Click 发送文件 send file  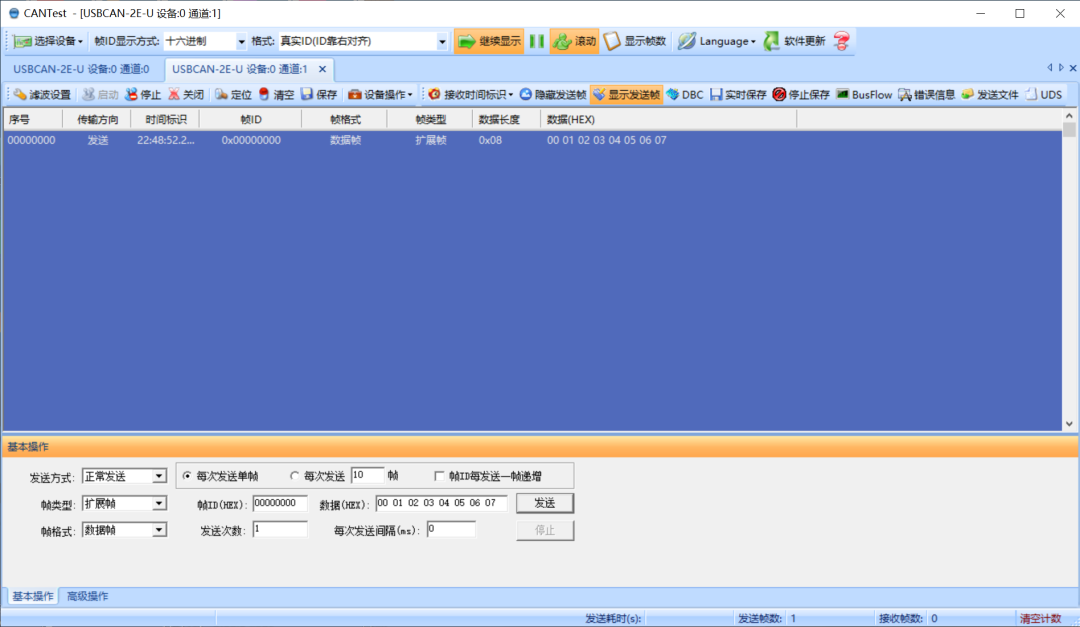pos(990,94)
